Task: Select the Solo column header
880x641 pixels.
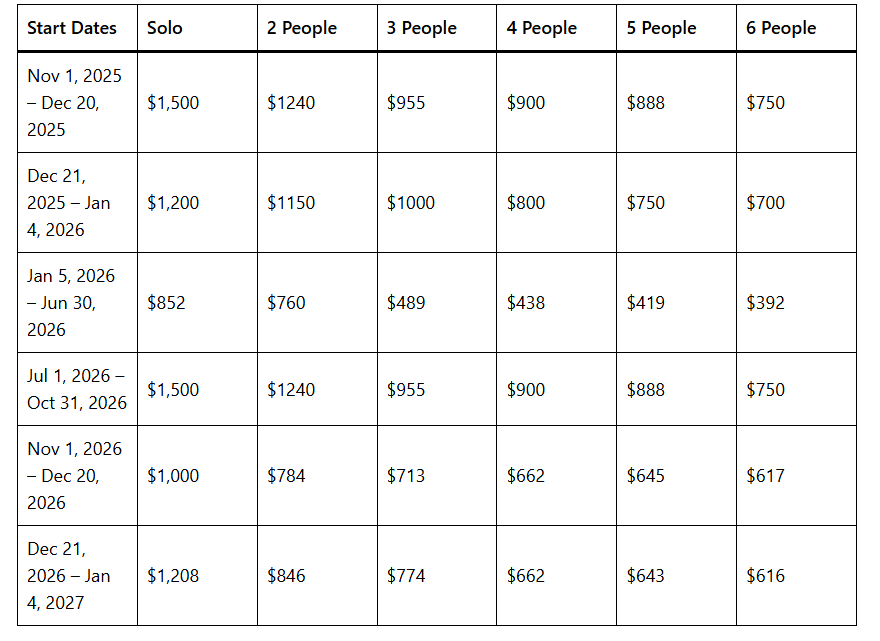Action: click(x=165, y=28)
